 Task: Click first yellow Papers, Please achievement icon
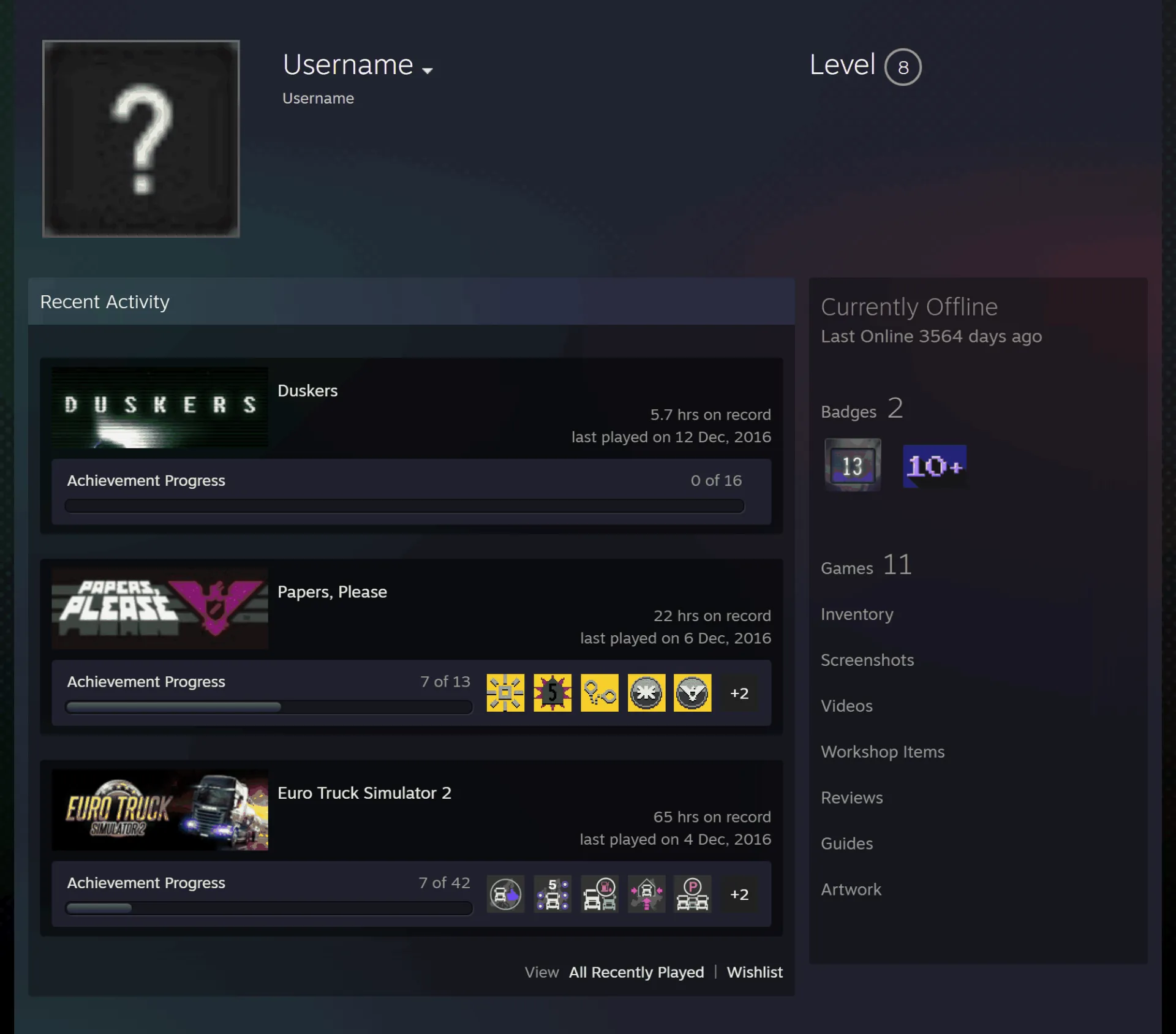pyautogui.click(x=505, y=693)
